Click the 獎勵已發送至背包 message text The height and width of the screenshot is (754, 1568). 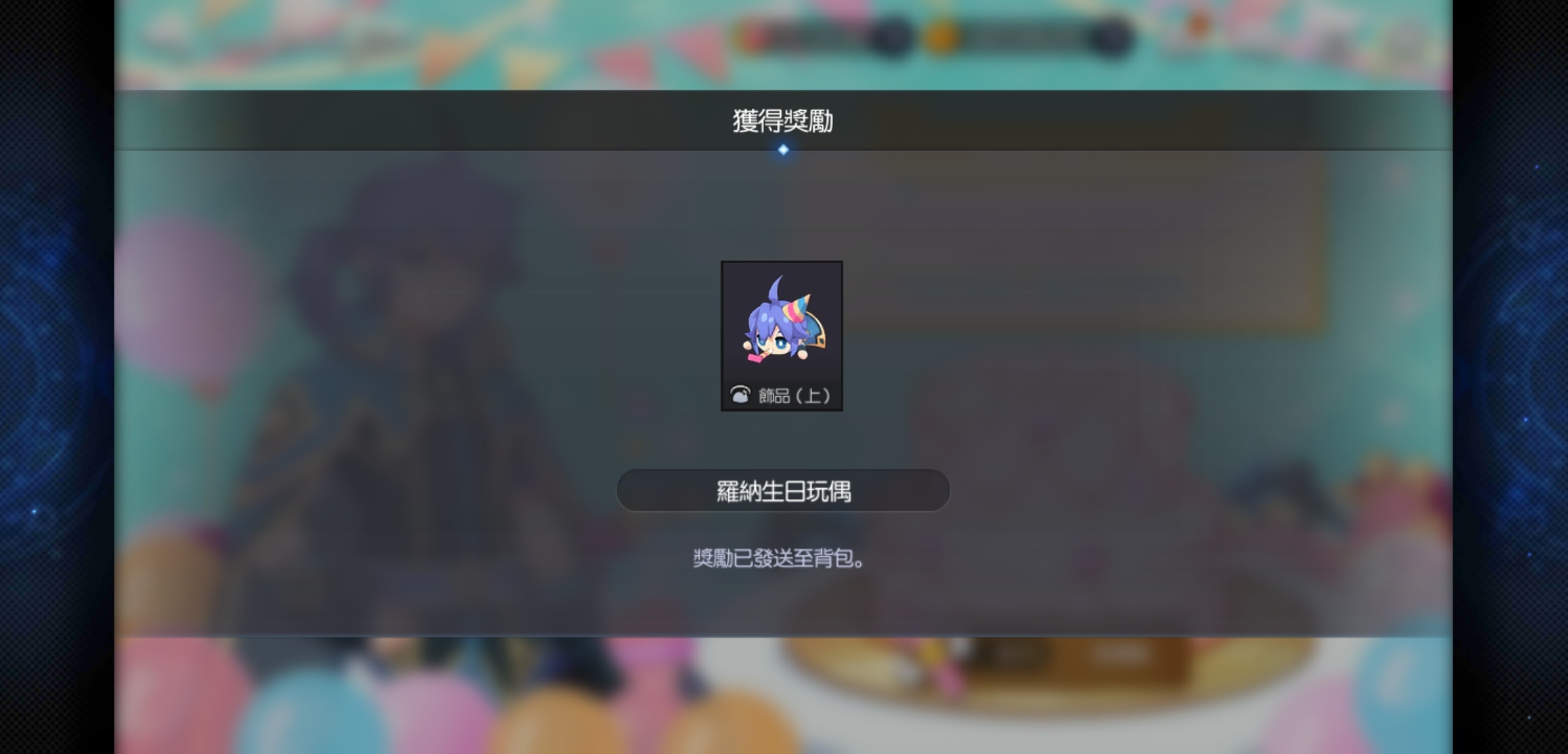coord(779,559)
